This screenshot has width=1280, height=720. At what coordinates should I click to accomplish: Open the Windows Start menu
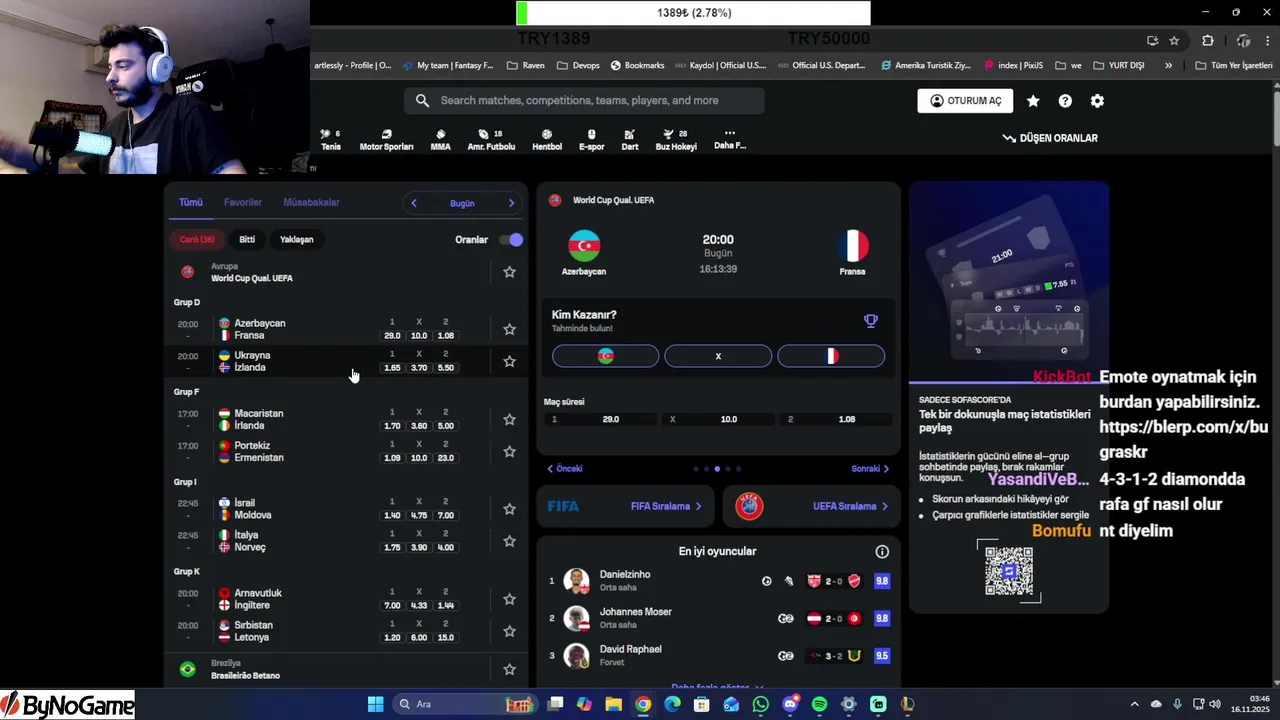[x=375, y=704]
